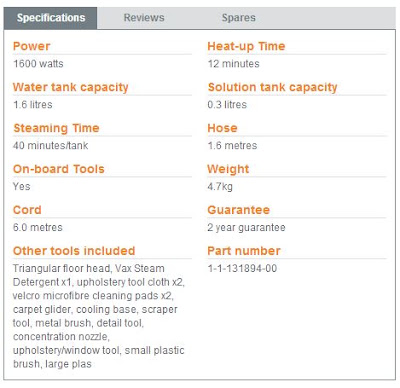Click the 2 year guarantee text
The height and width of the screenshot is (388, 400).
pos(246,228)
